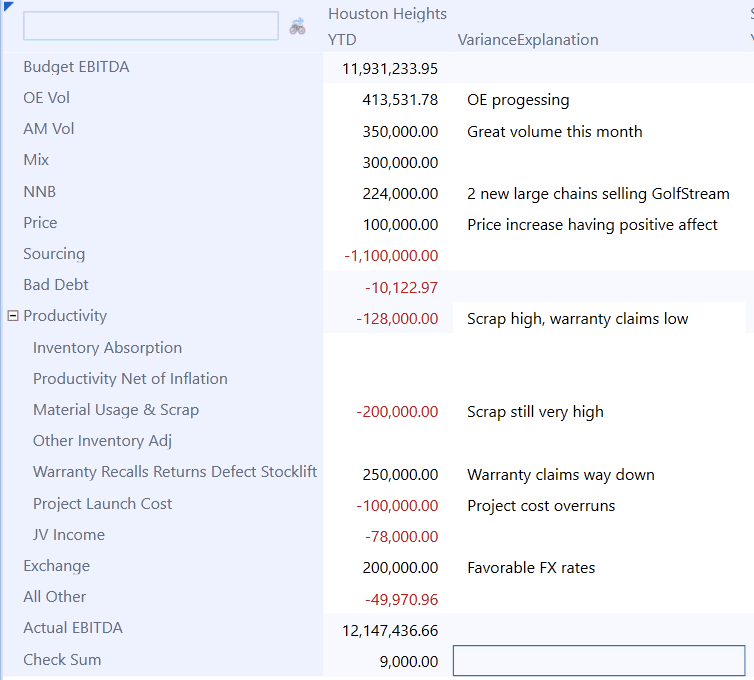Click the search filter text box
Image resolution: width=754 pixels, height=680 pixels.
click(150, 26)
